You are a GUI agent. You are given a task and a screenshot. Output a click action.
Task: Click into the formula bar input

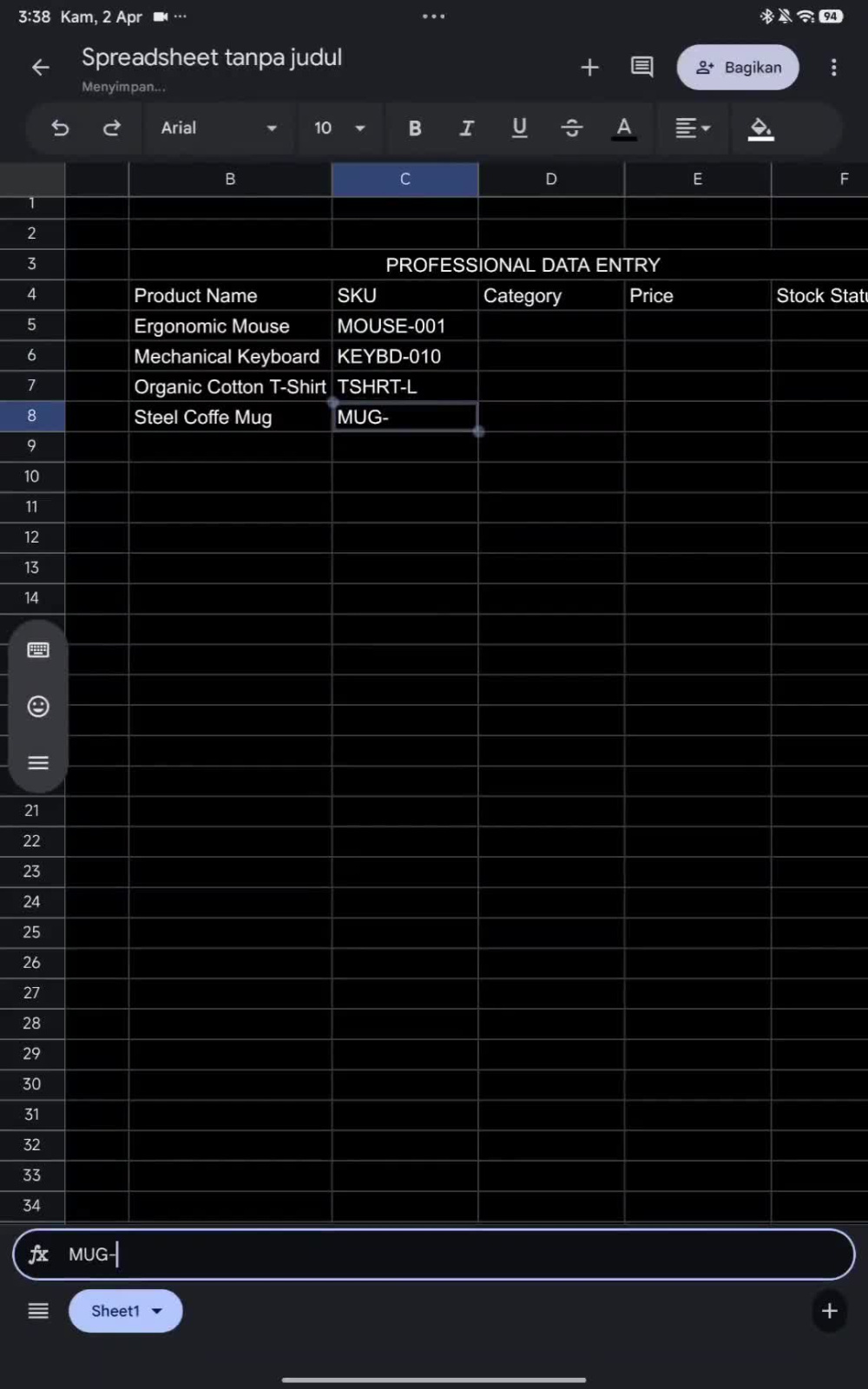pyautogui.click(x=434, y=1254)
